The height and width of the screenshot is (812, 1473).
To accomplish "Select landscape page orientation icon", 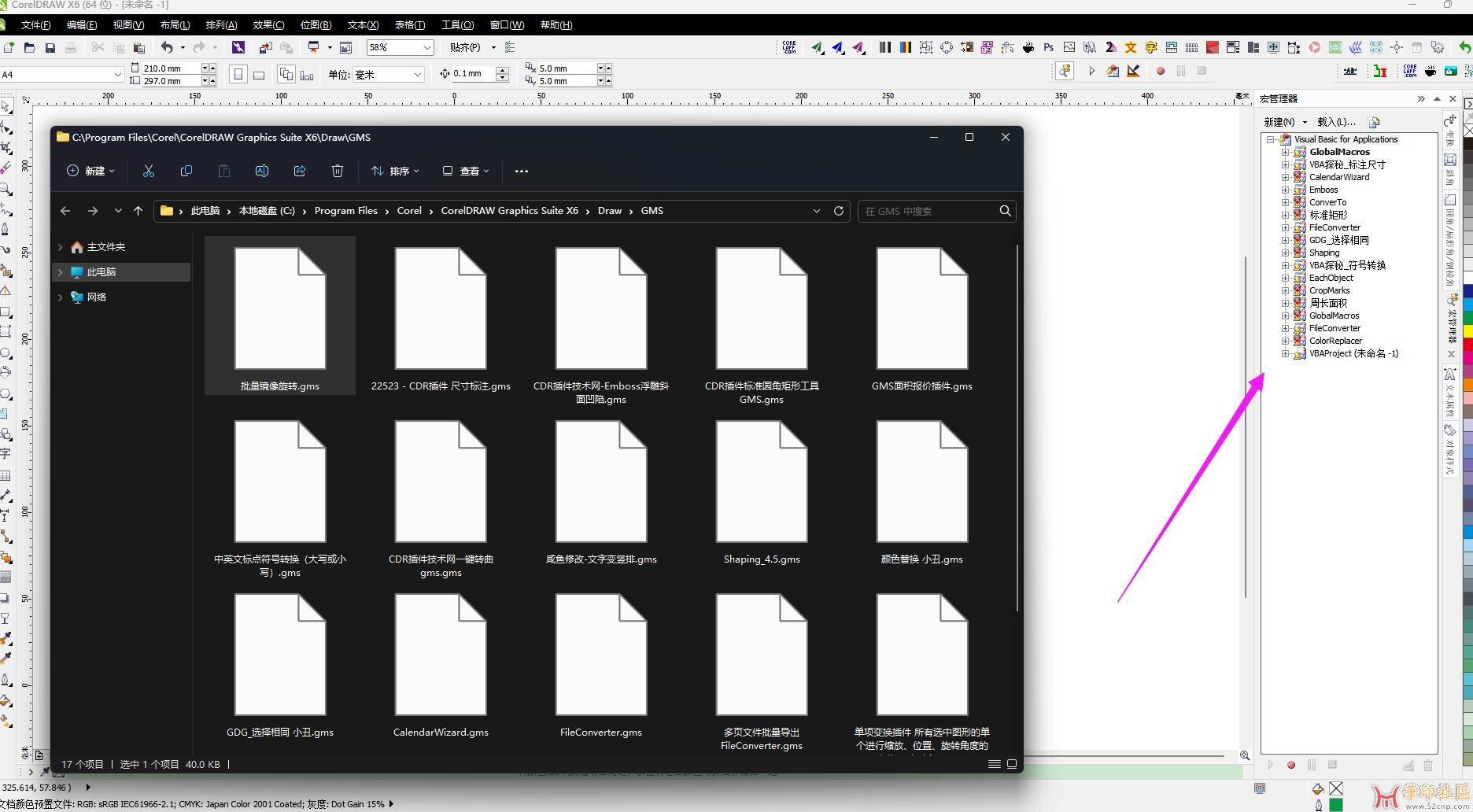I will point(259,75).
